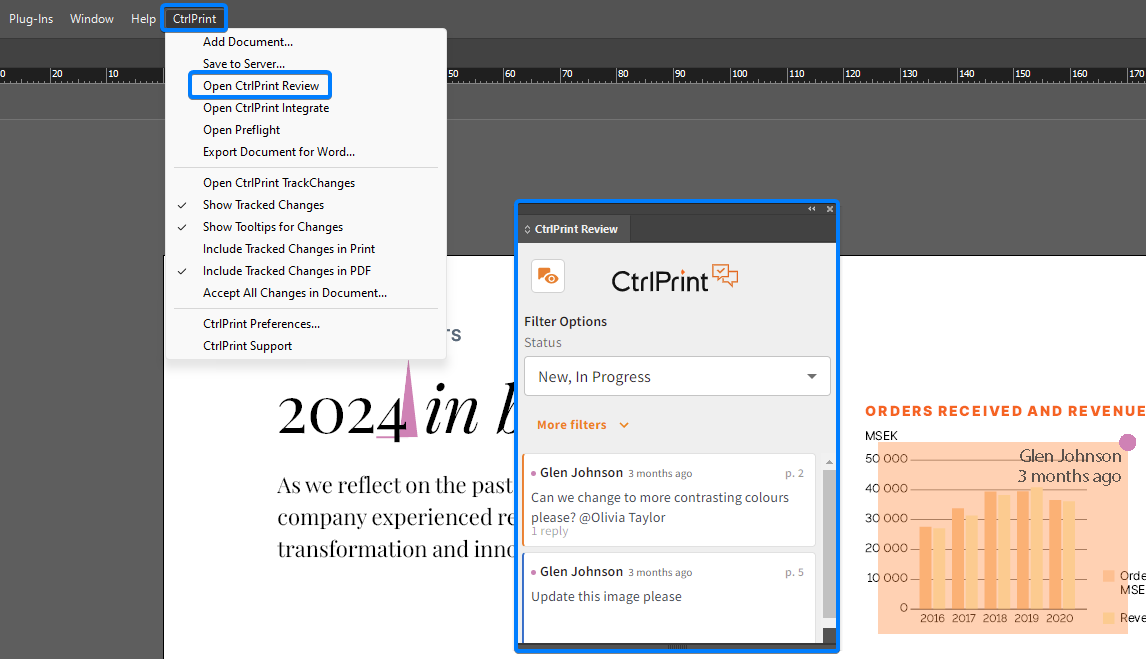Toggle Show Tracked Changes menu option

point(263,205)
